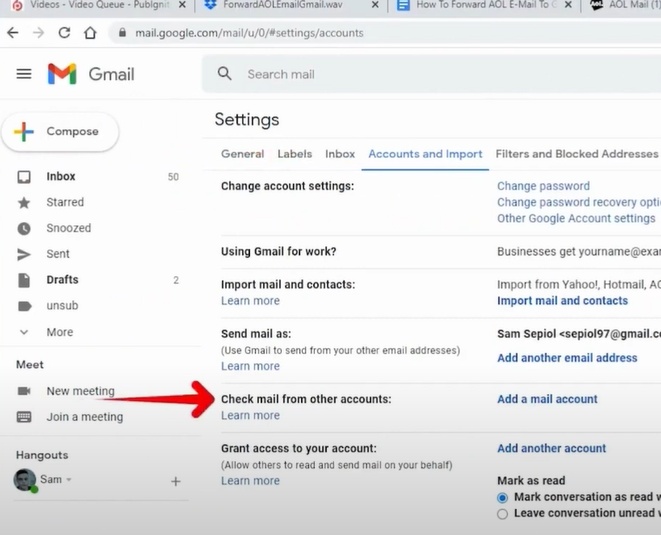Click the Drafts count 2
This screenshot has width=661, height=535.
point(176,280)
